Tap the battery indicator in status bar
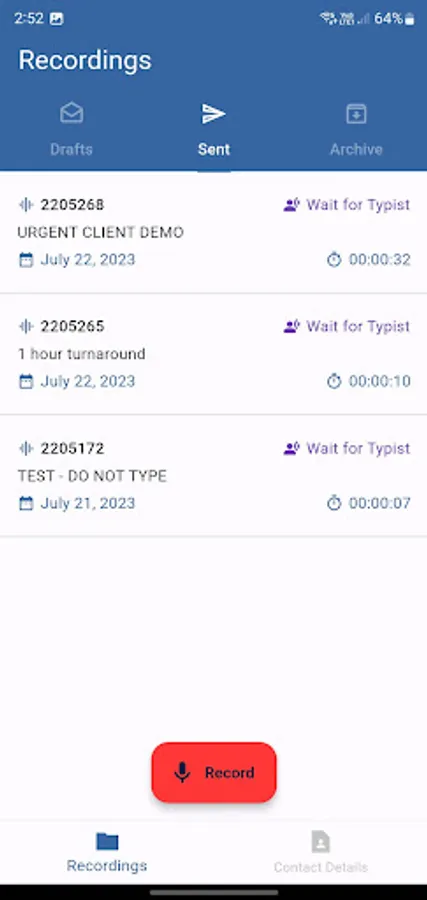 409,19
